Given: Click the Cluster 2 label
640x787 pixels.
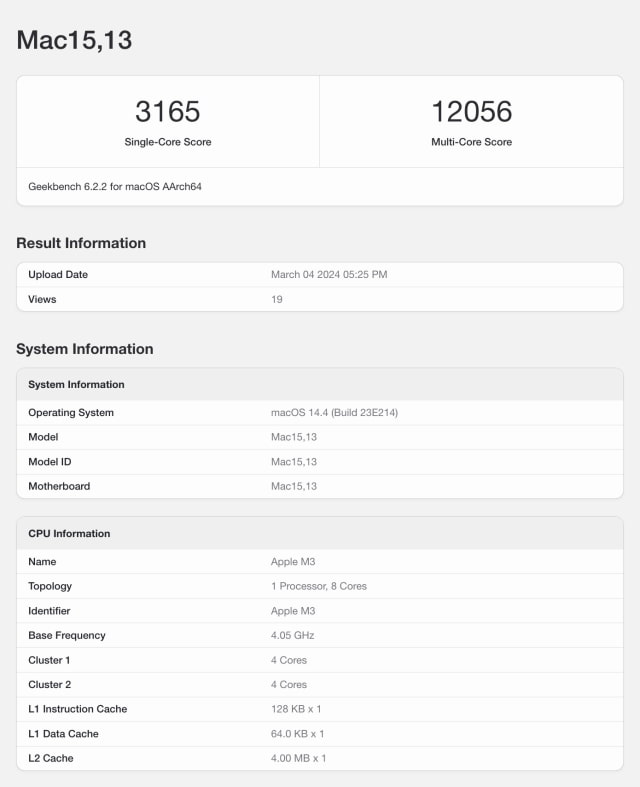Looking at the screenshot, I should [50, 685].
